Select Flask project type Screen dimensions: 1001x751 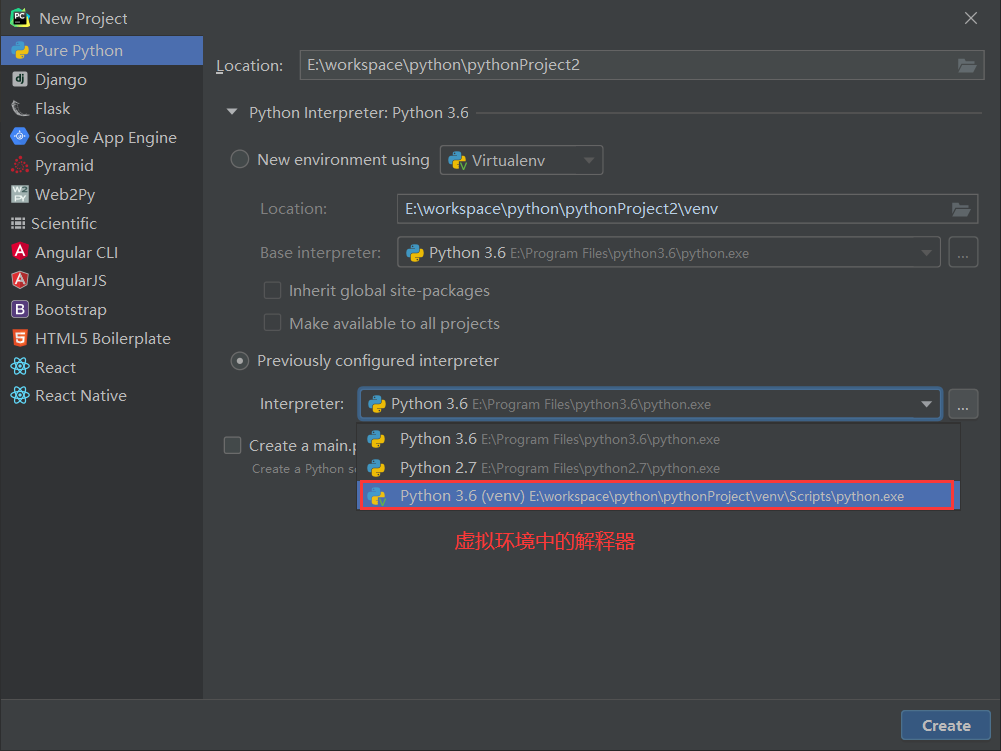[x=102, y=109]
